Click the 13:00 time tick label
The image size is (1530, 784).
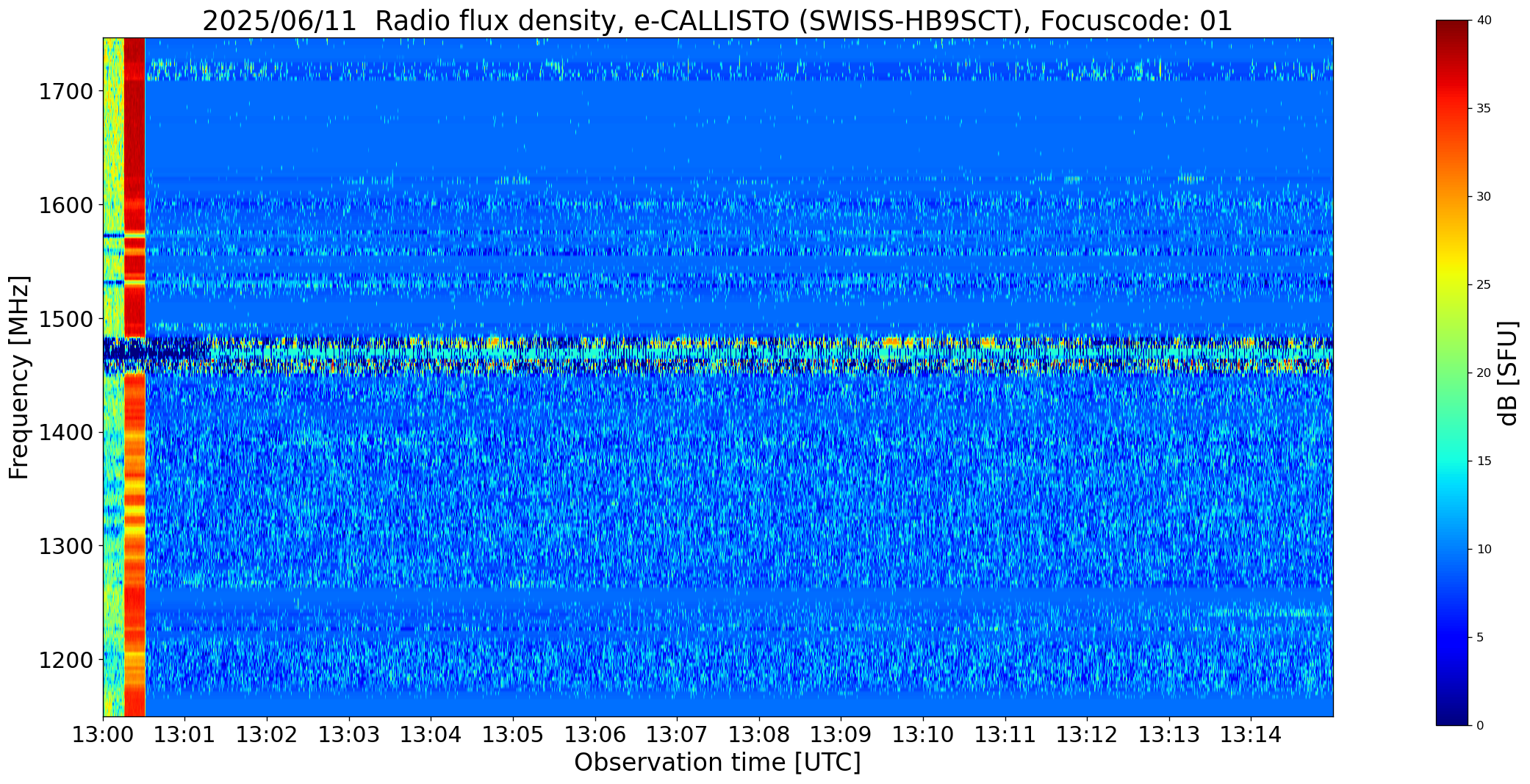pyautogui.click(x=103, y=735)
